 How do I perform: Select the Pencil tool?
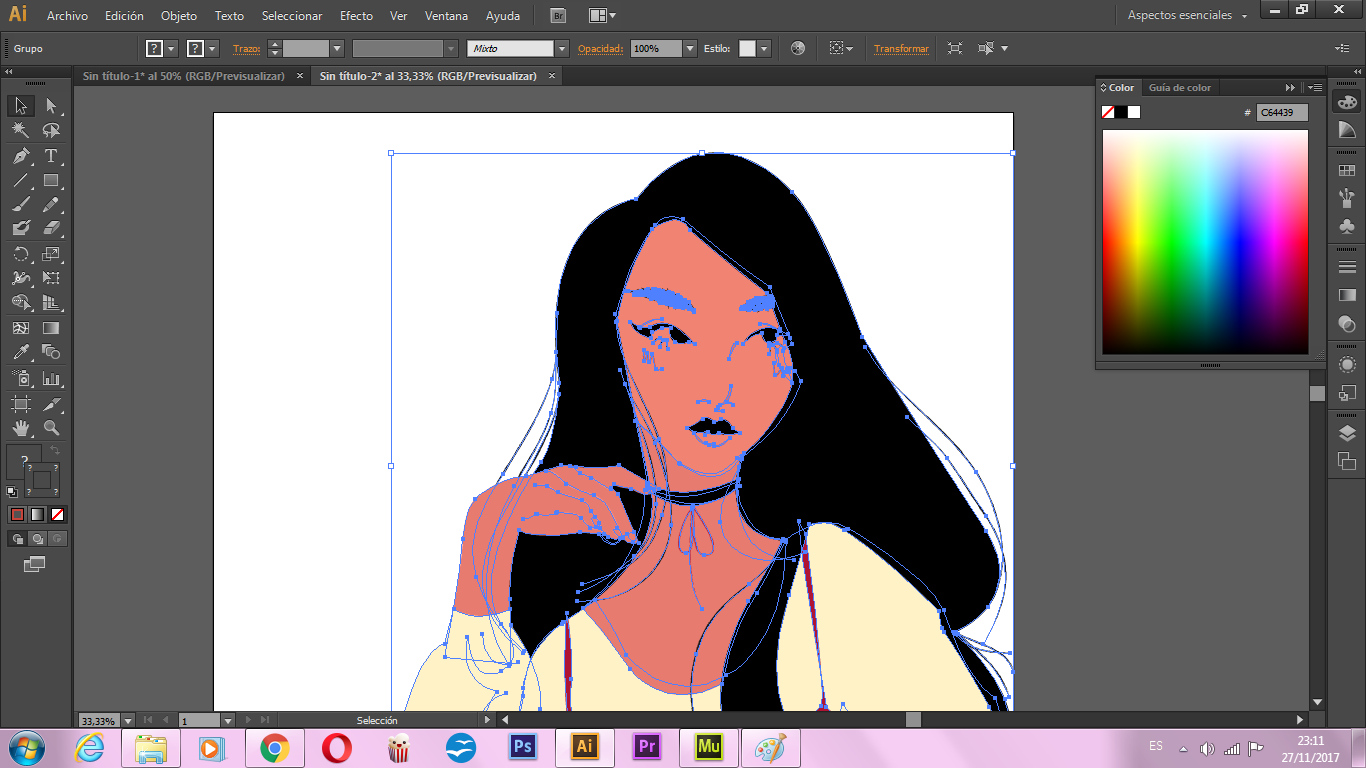pos(52,205)
